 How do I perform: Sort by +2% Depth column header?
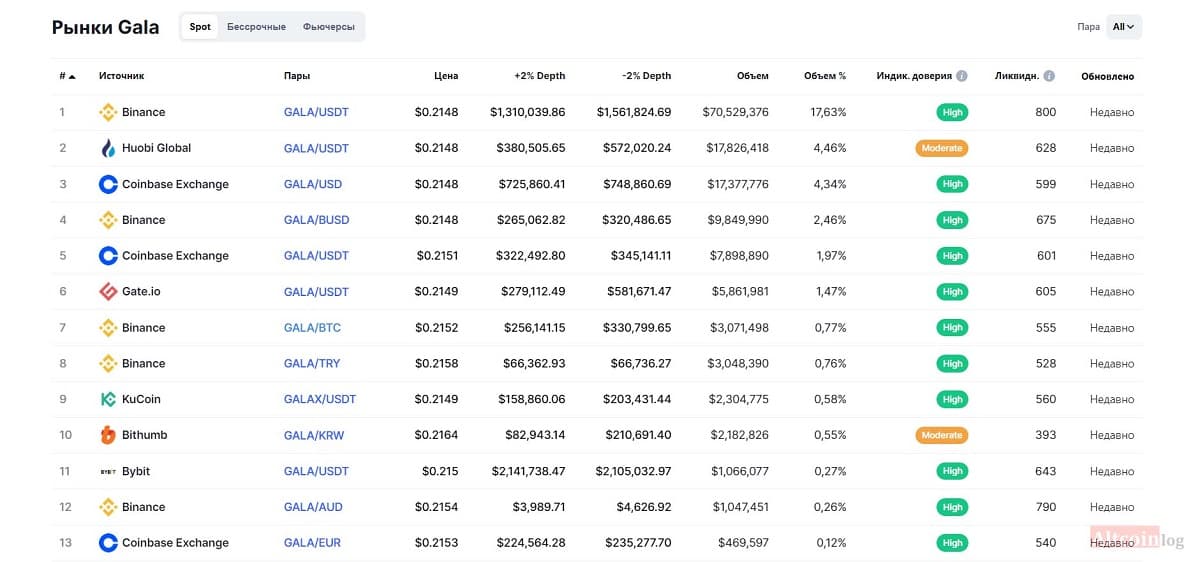tap(539, 76)
